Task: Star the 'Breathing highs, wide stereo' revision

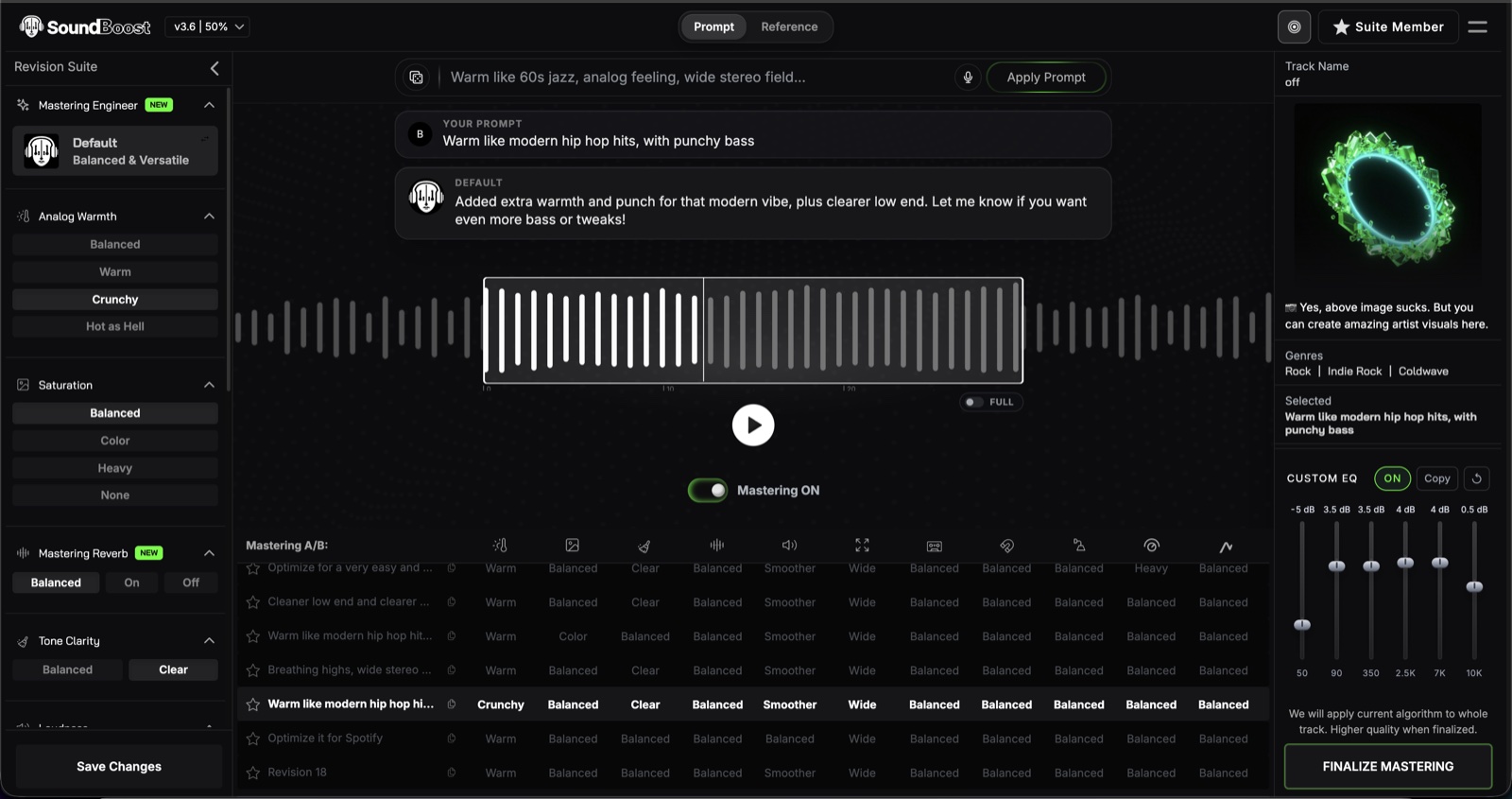Action: [x=253, y=670]
